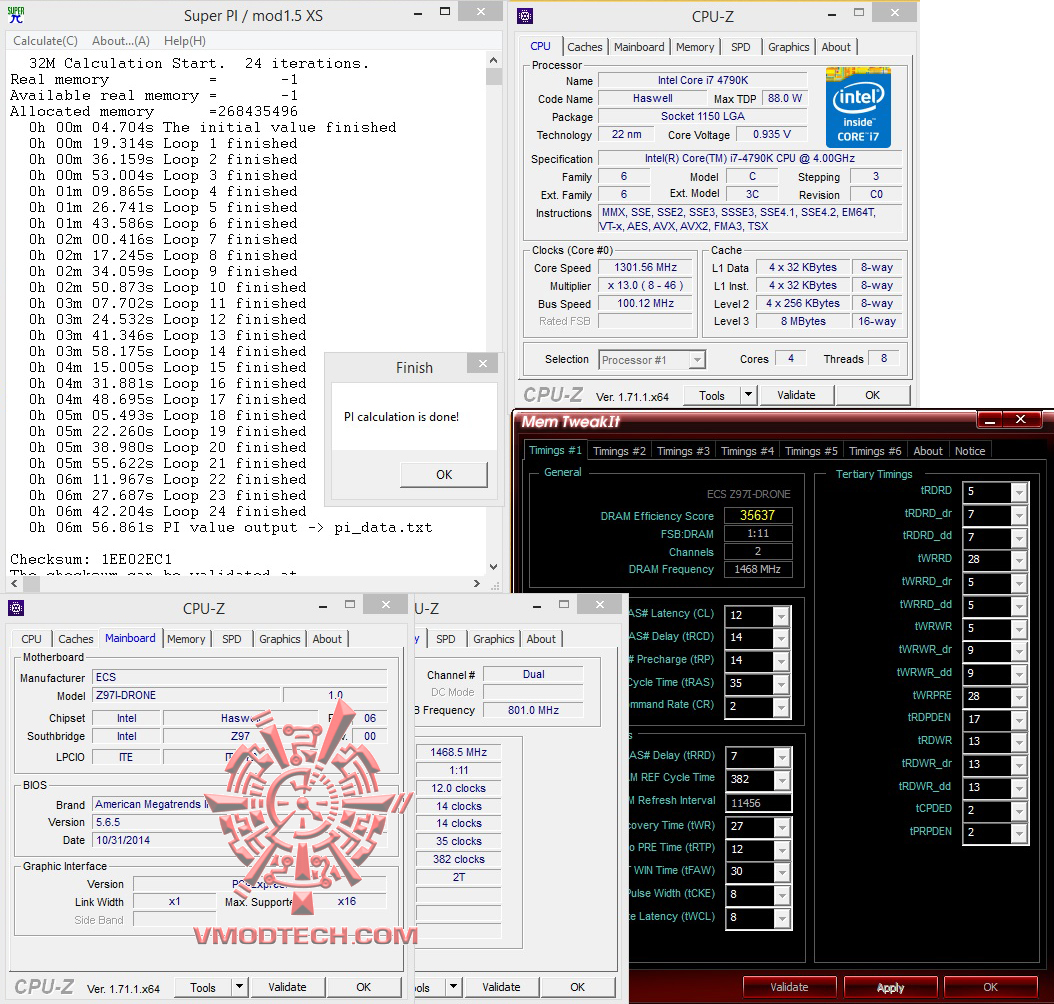Image resolution: width=1054 pixels, height=1004 pixels.
Task: Open the tWRRD value 28 dropdown
Action: point(1019,559)
